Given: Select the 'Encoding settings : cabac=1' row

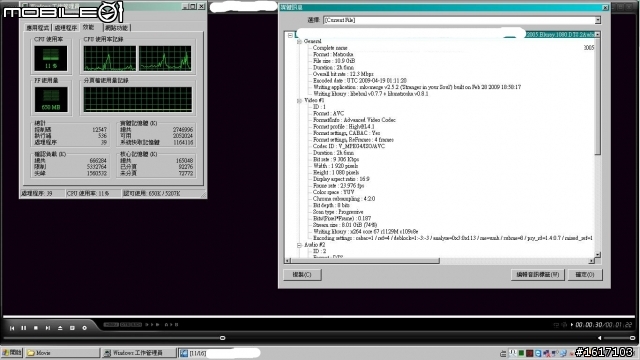Looking at the screenshot, I should click(452, 238).
